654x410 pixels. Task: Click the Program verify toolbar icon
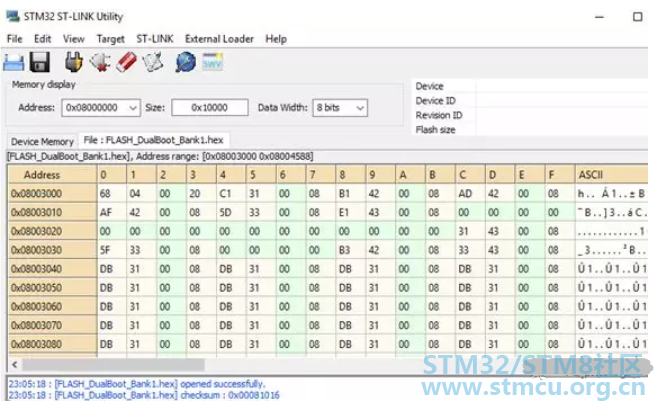pos(153,63)
